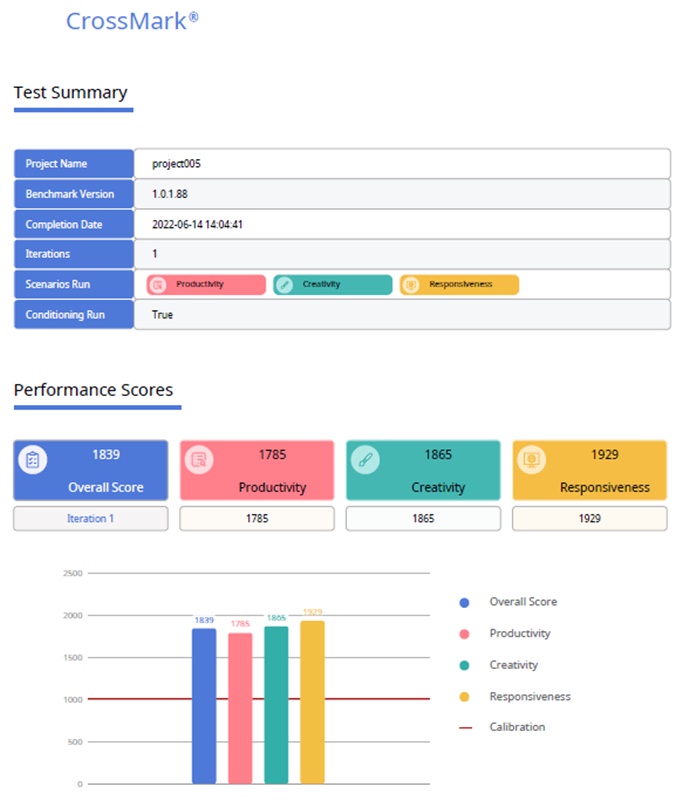Click the Conditioning Run label cell
The height and width of the screenshot is (800, 682).
pyautogui.click(x=74, y=315)
